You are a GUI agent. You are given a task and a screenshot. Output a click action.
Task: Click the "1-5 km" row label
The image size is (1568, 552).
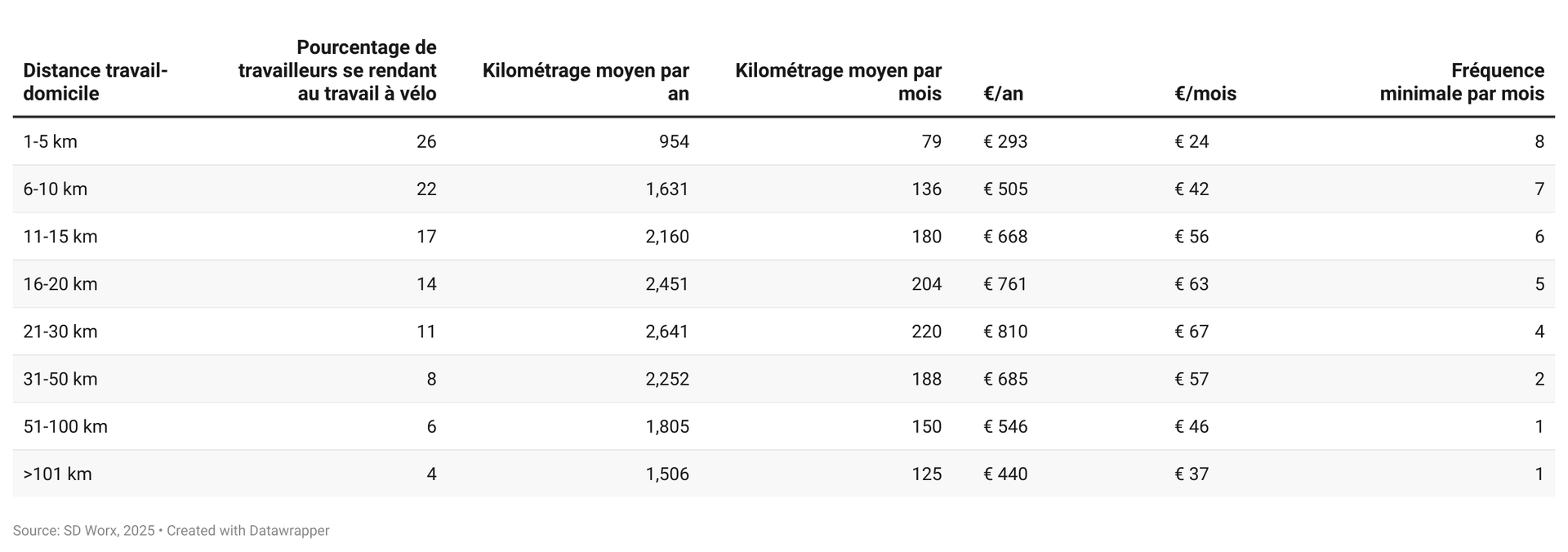click(x=51, y=141)
